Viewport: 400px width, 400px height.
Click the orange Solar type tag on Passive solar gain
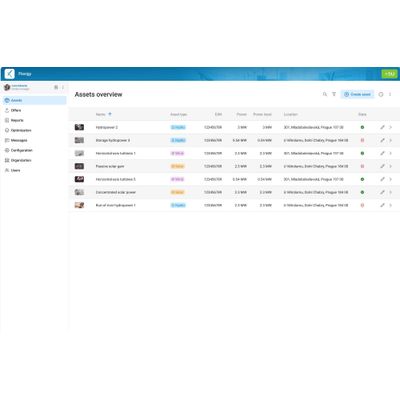pos(177,166)
